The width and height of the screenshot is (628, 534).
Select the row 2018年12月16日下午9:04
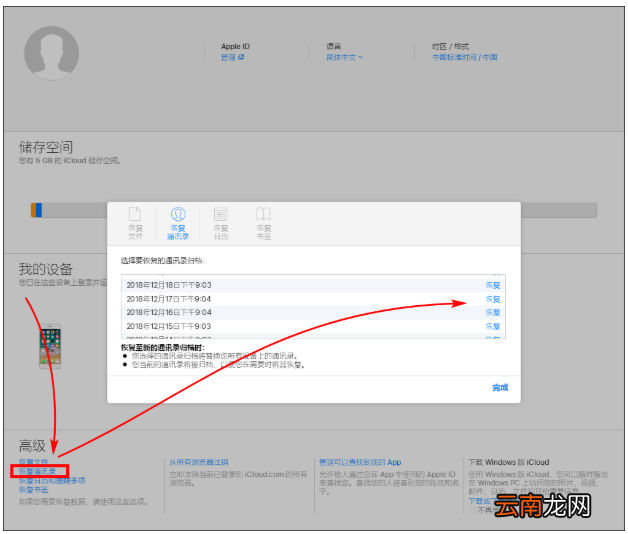coord(313,312)
